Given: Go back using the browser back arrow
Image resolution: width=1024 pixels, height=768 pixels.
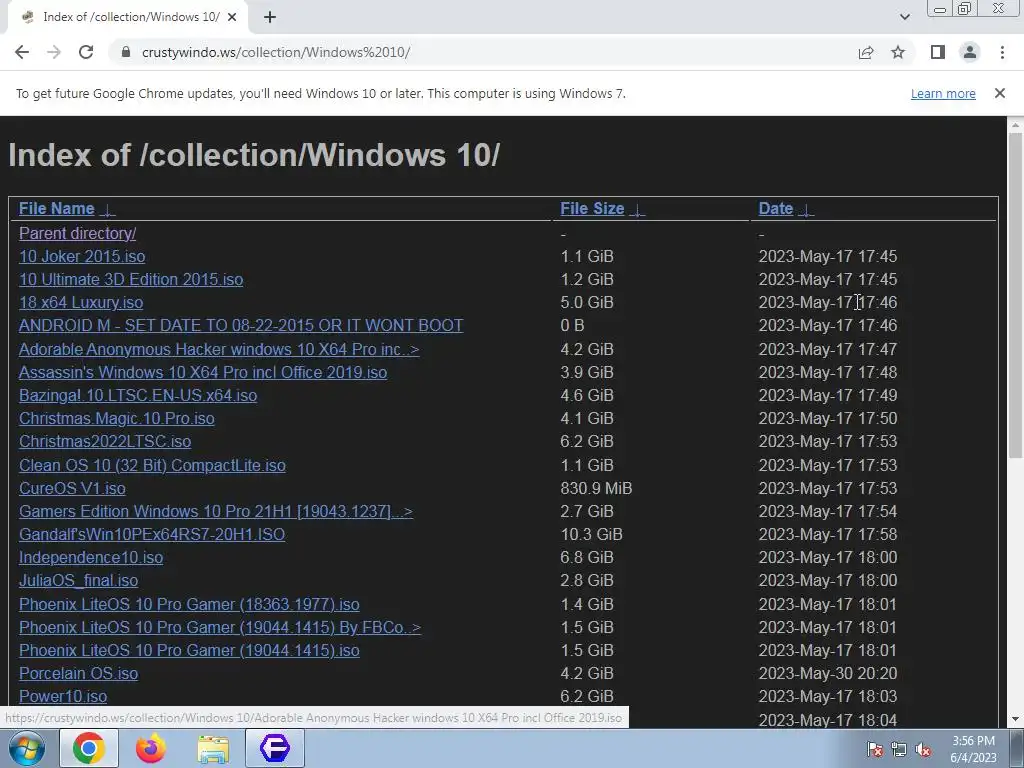Looking at the screenshot, I should pyautogui.click(x=22, y=52).
